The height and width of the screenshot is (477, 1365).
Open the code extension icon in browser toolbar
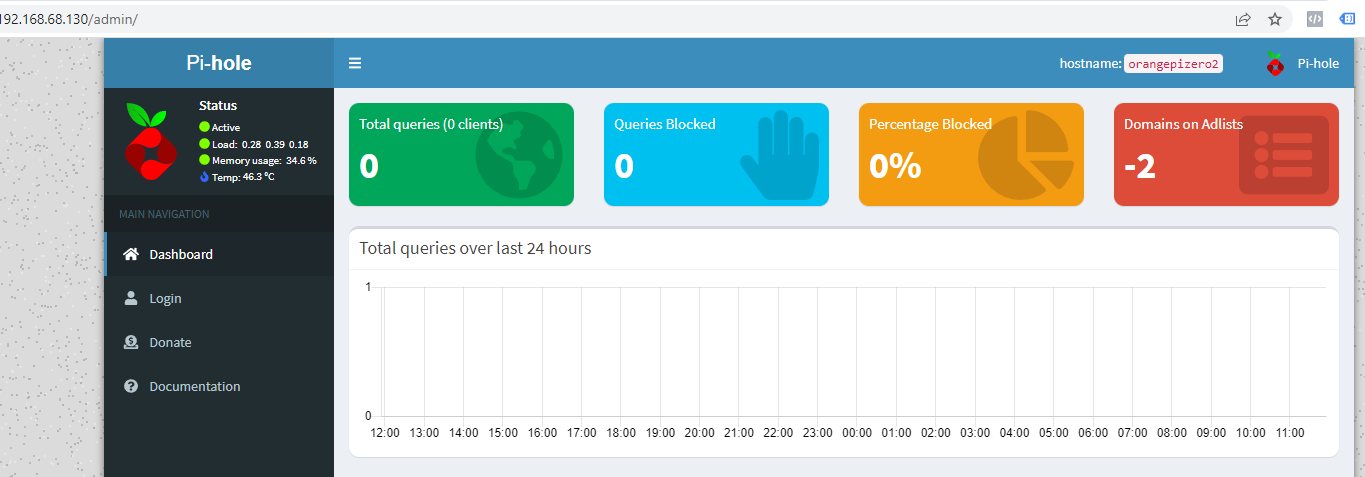[1316, 18]
